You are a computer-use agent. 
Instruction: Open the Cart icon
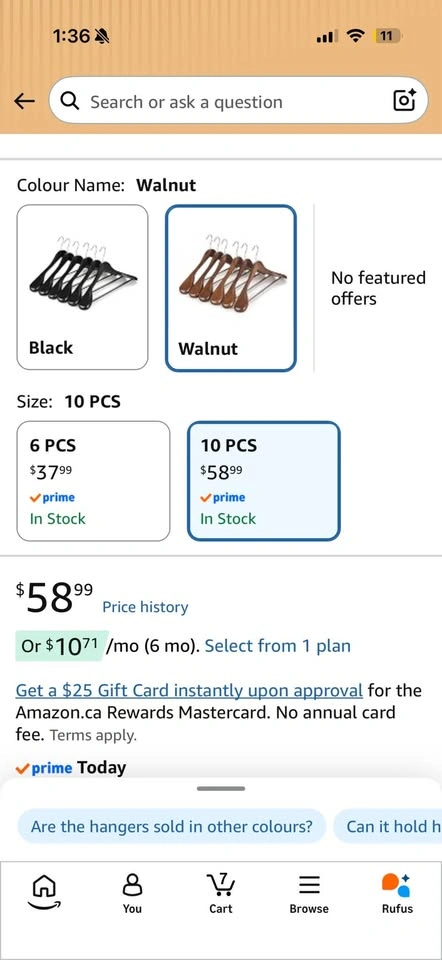point(220,893)
